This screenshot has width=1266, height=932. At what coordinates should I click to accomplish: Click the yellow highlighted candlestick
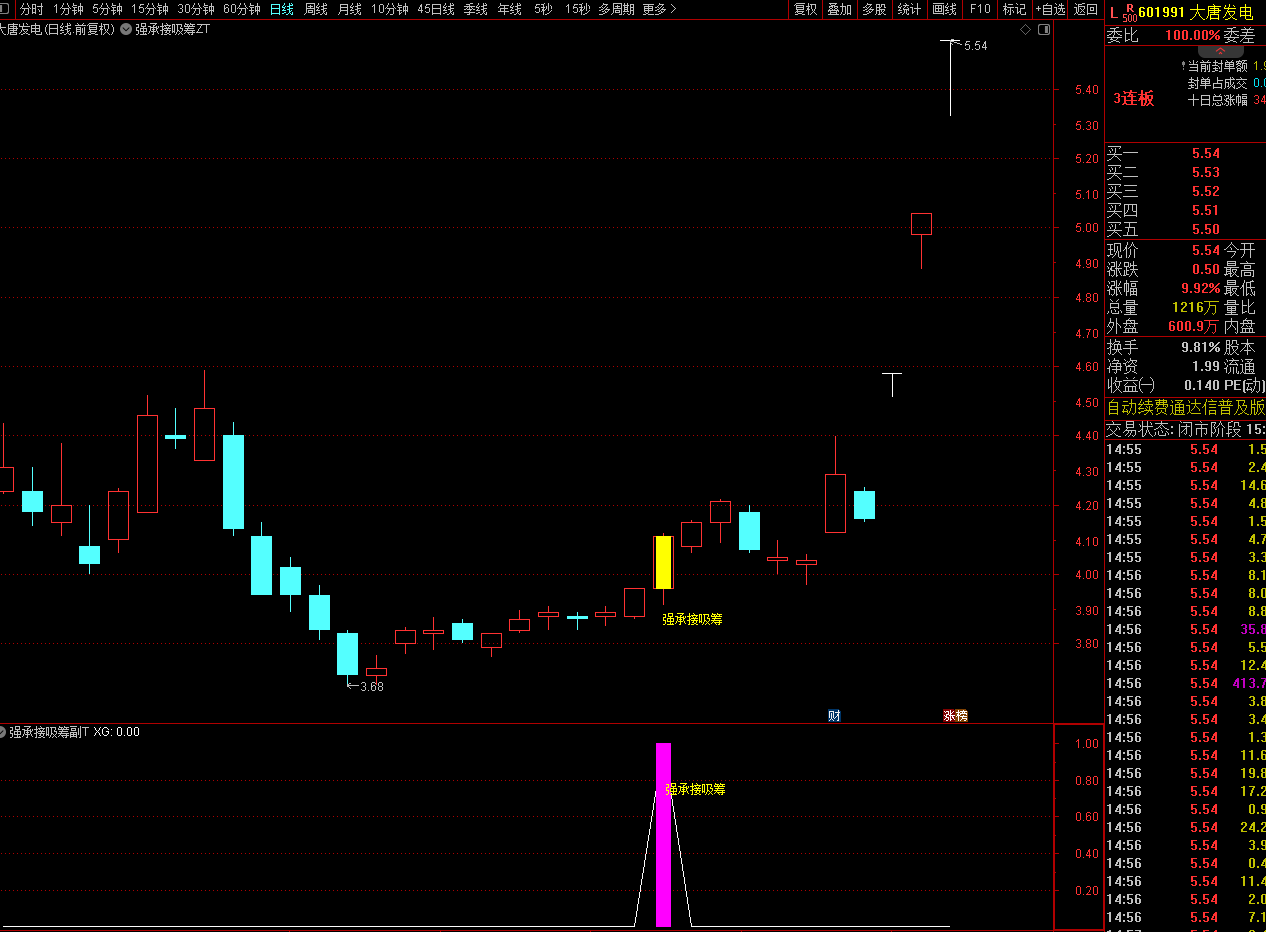(663, 562)
